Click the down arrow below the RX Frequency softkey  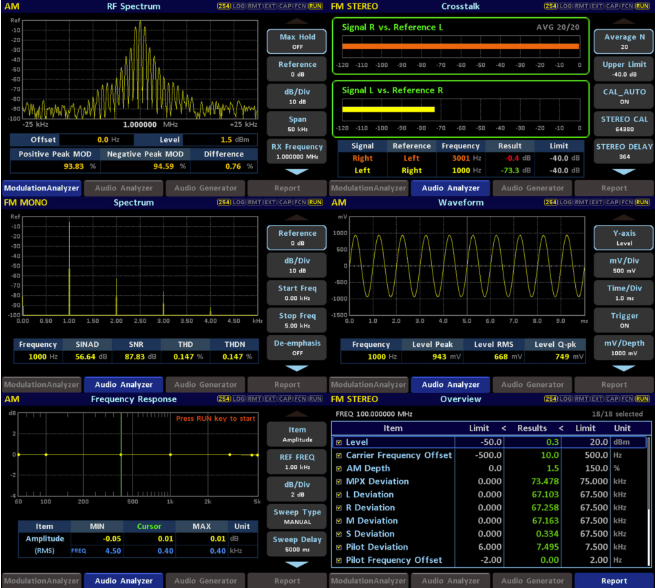pyautogui.click(x=296, y=171)
